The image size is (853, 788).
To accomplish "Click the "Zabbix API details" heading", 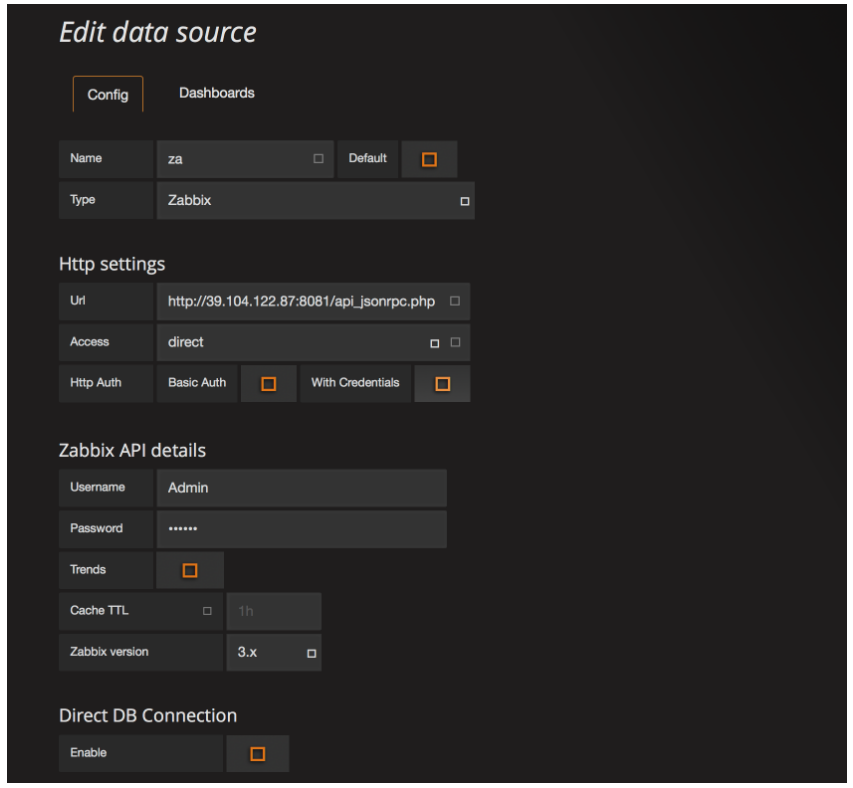I will click(x=132, y=450).
